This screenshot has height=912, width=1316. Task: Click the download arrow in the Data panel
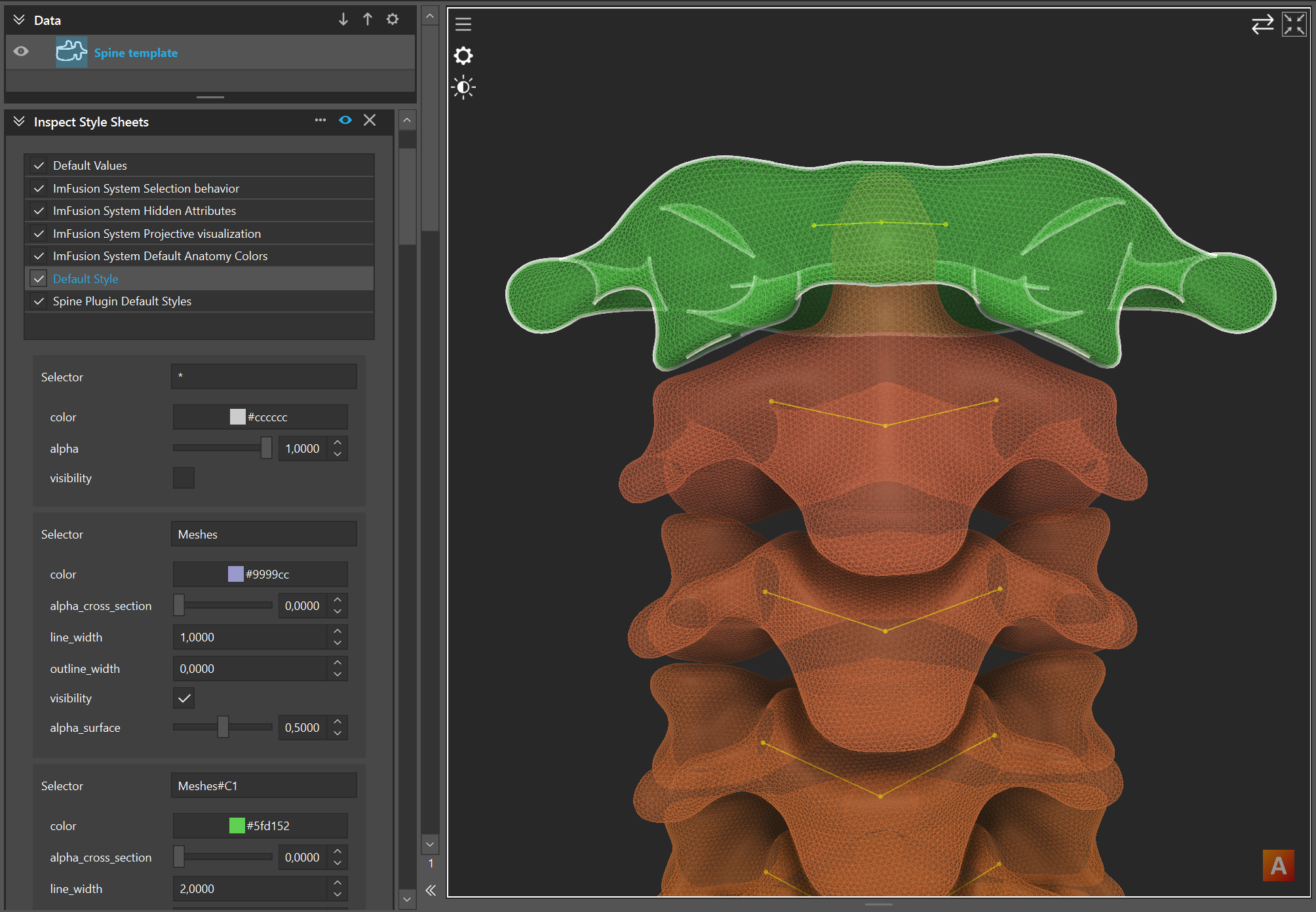(x=343, y=20)
